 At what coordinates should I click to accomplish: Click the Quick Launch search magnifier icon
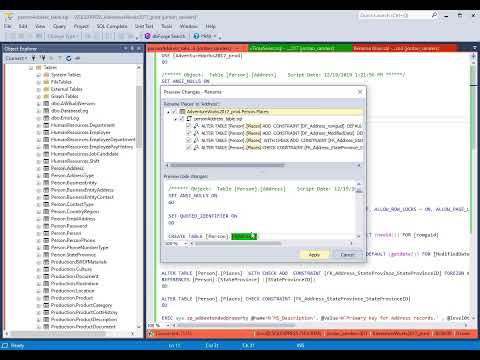pos(434,15)
